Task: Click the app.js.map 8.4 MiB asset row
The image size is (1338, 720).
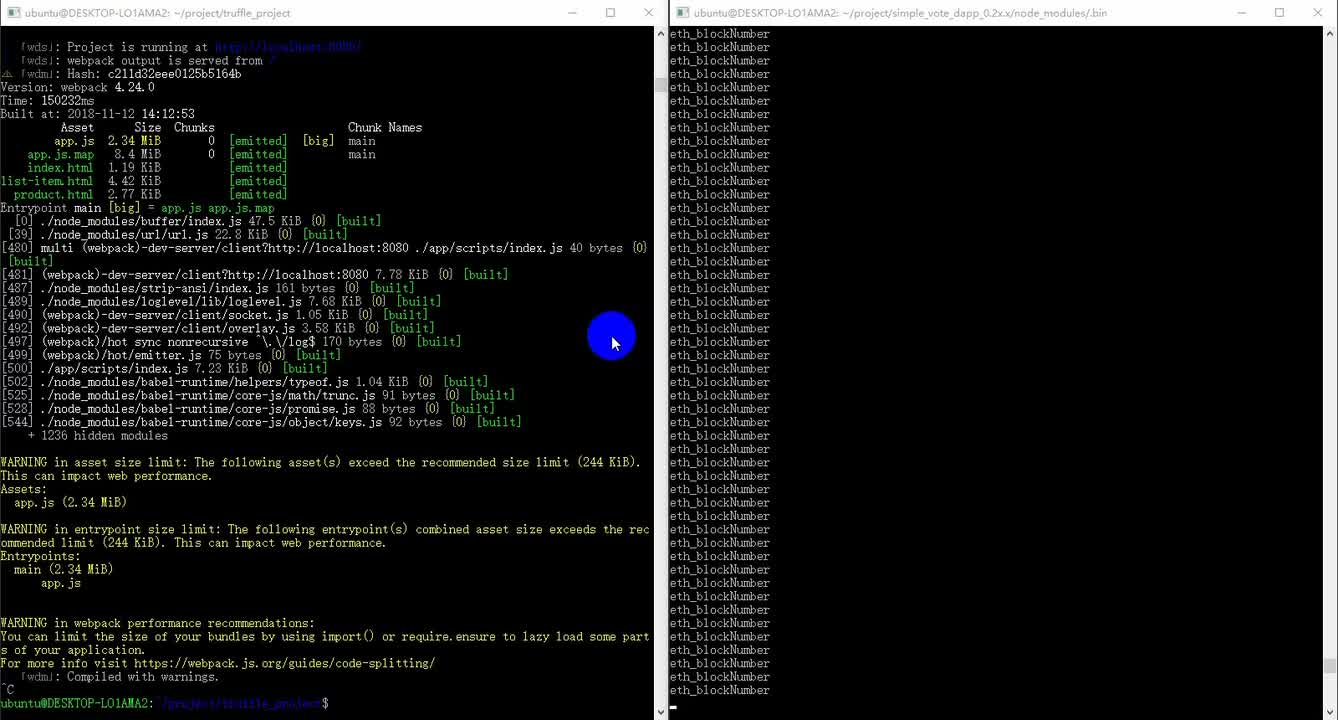Action: pos(202,154)
